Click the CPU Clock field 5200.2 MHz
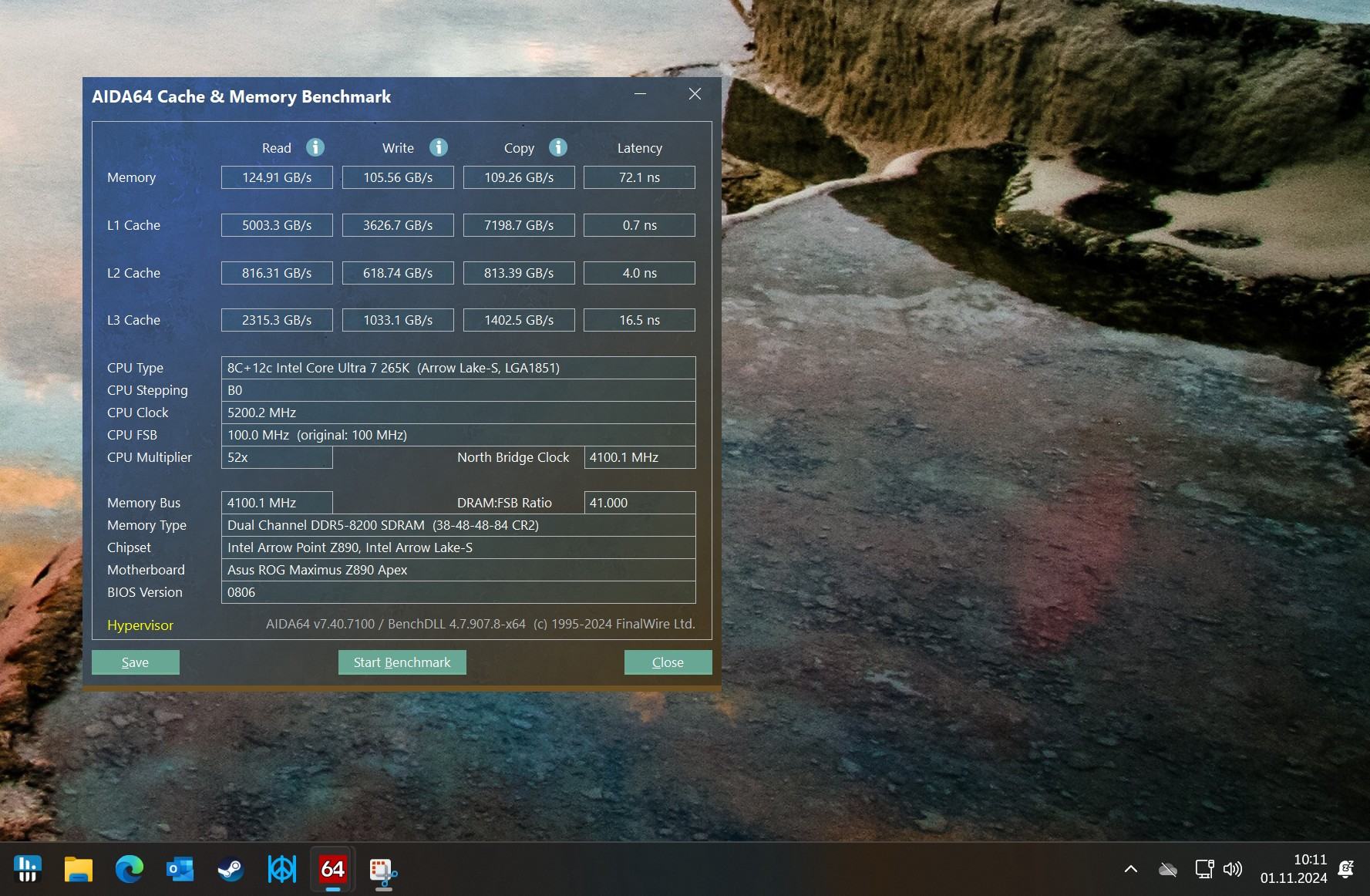Viewport: 1370px width, 896px height. [458, 413]
